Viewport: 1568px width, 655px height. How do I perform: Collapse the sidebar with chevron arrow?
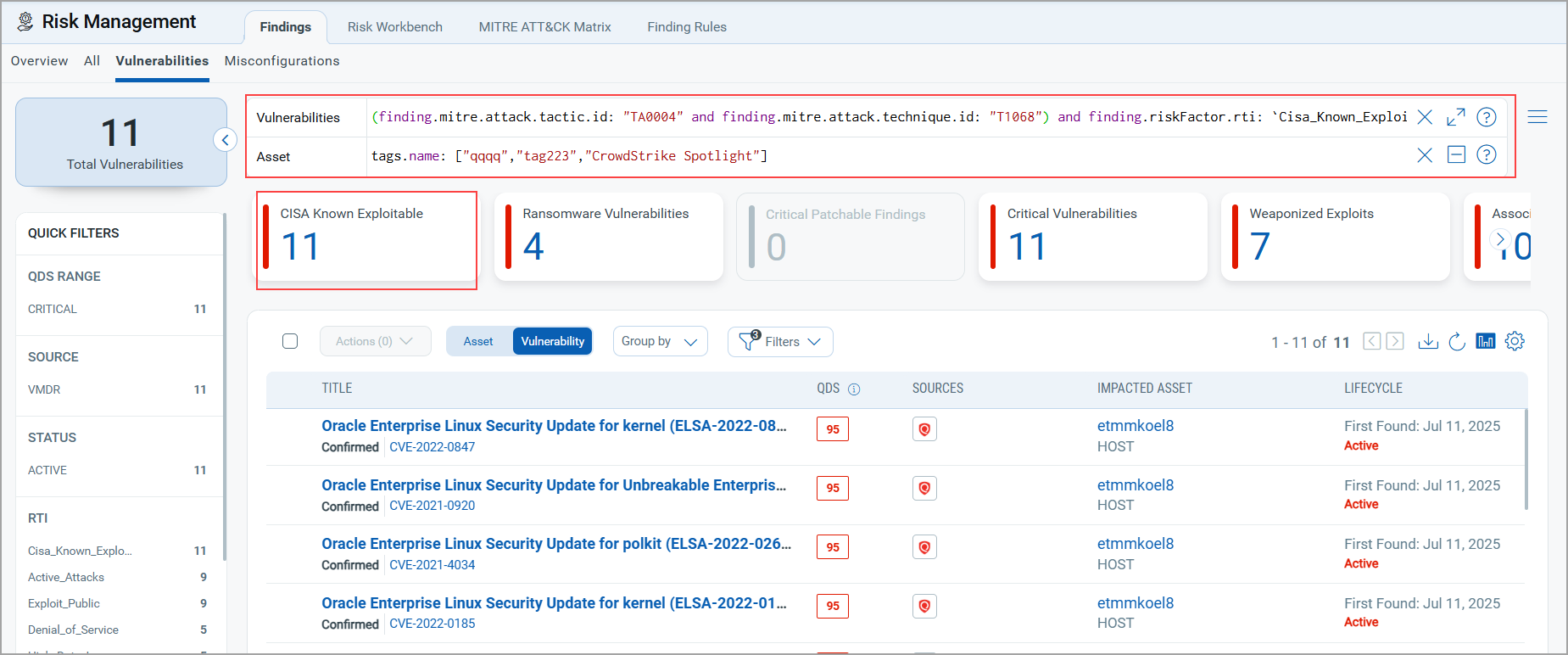coord(225,140)
